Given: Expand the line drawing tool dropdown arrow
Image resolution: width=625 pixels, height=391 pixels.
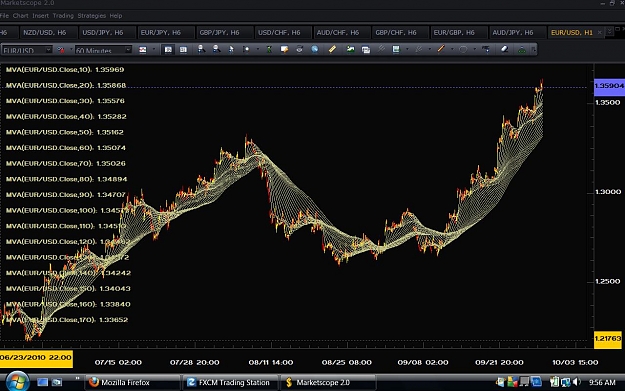Looking at the screenshot, I should (x=452, y=49).
